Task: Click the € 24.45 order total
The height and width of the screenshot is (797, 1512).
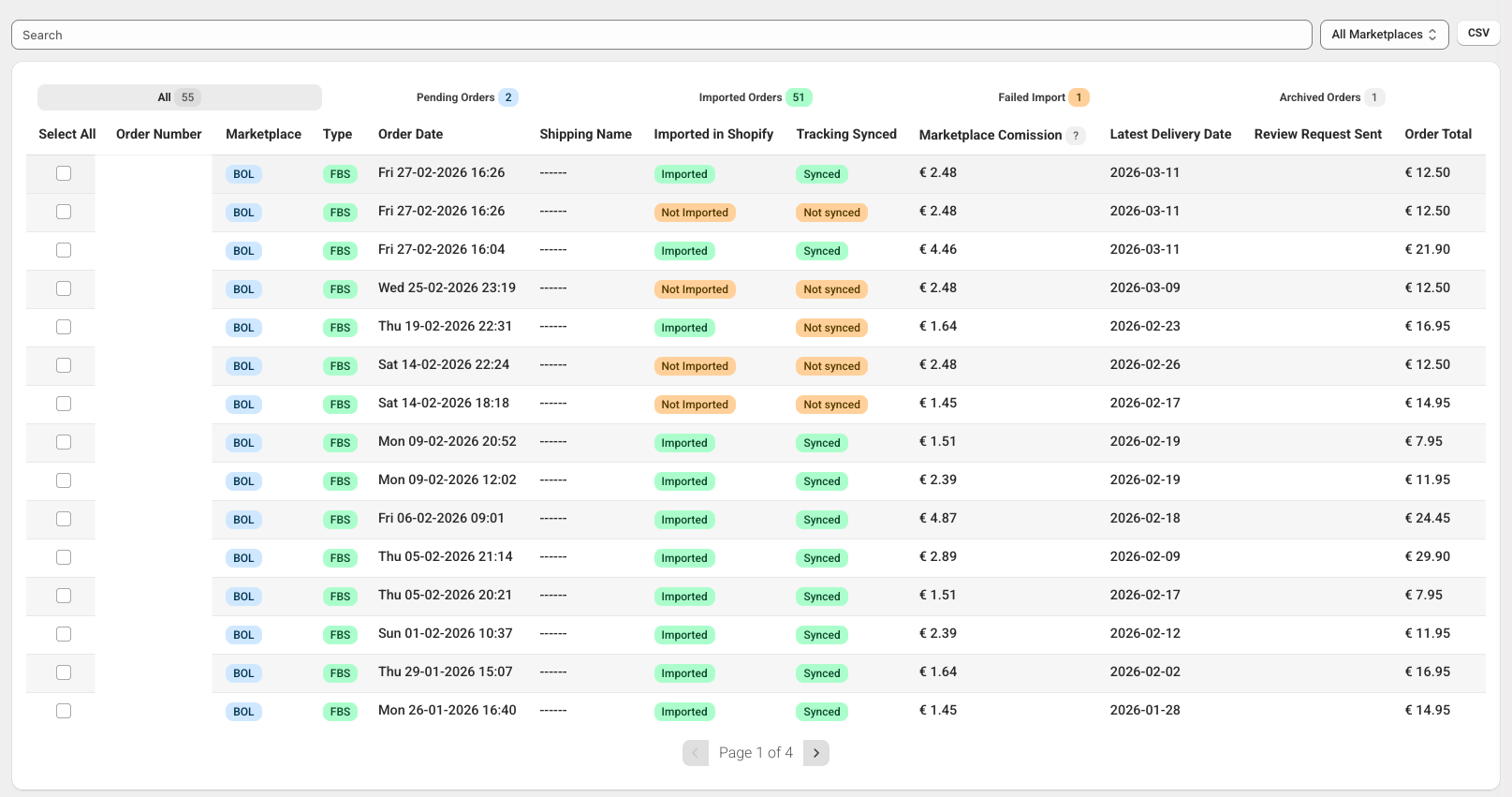Action: click(1427, 518)
